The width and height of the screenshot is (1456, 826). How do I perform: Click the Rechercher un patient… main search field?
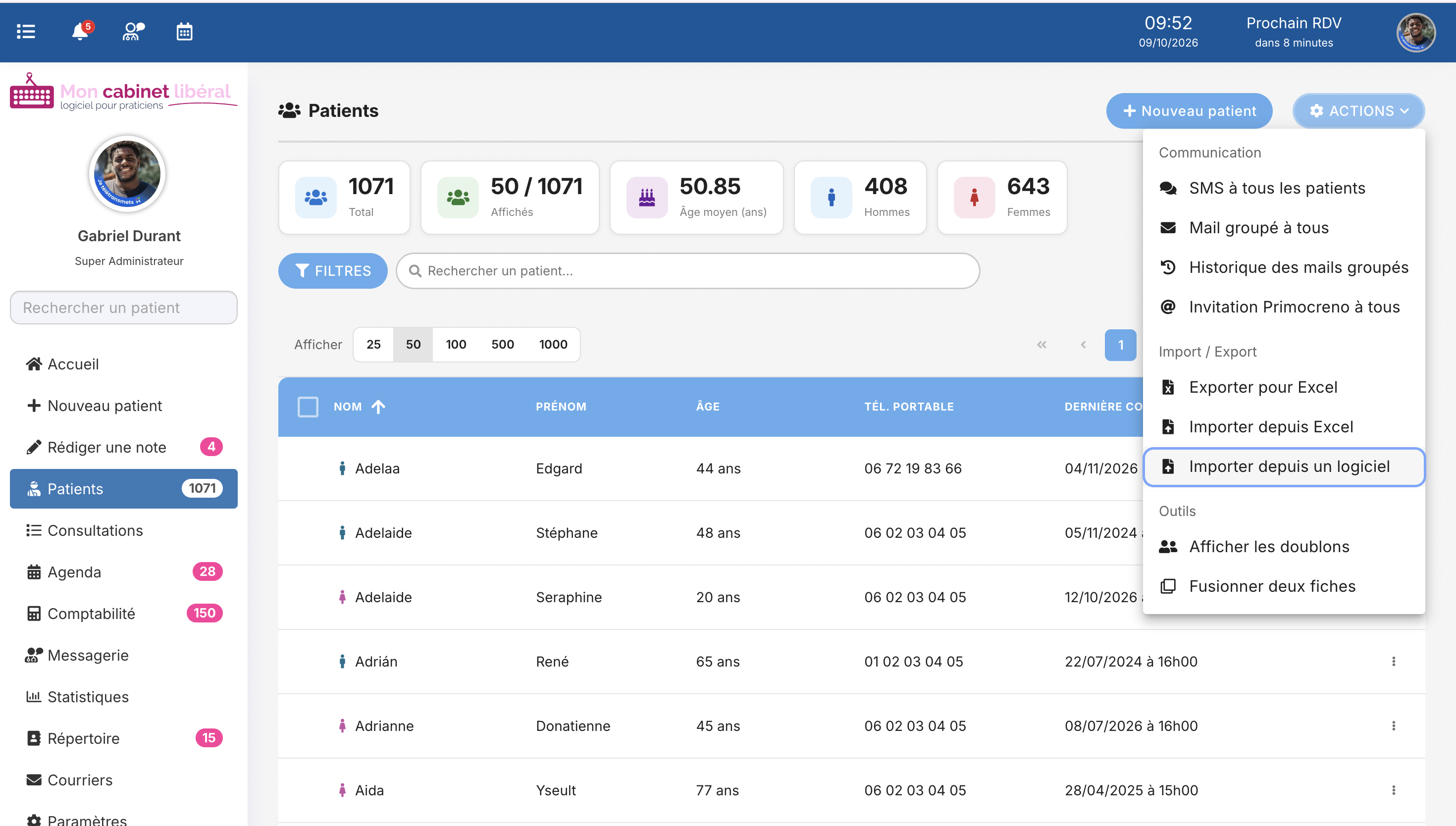pyautogui.click(x=688, y=270)
